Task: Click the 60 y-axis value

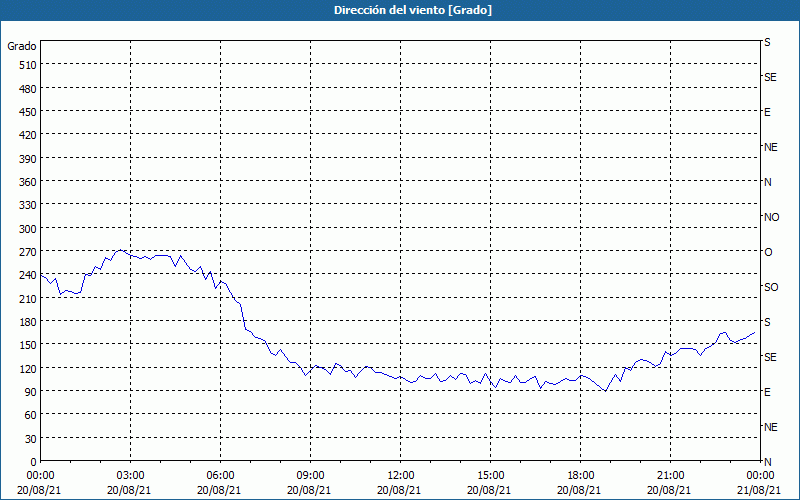Action: coord(31,415)
